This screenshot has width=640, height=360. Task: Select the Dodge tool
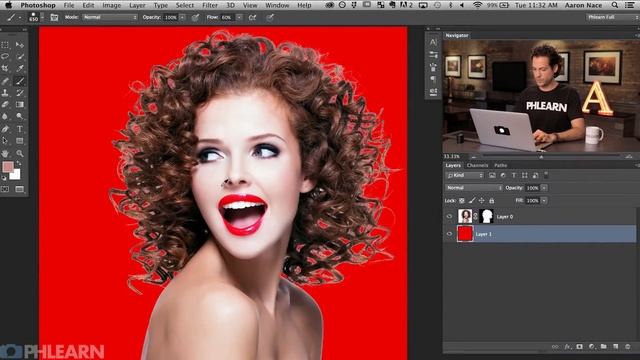point(19,116)
